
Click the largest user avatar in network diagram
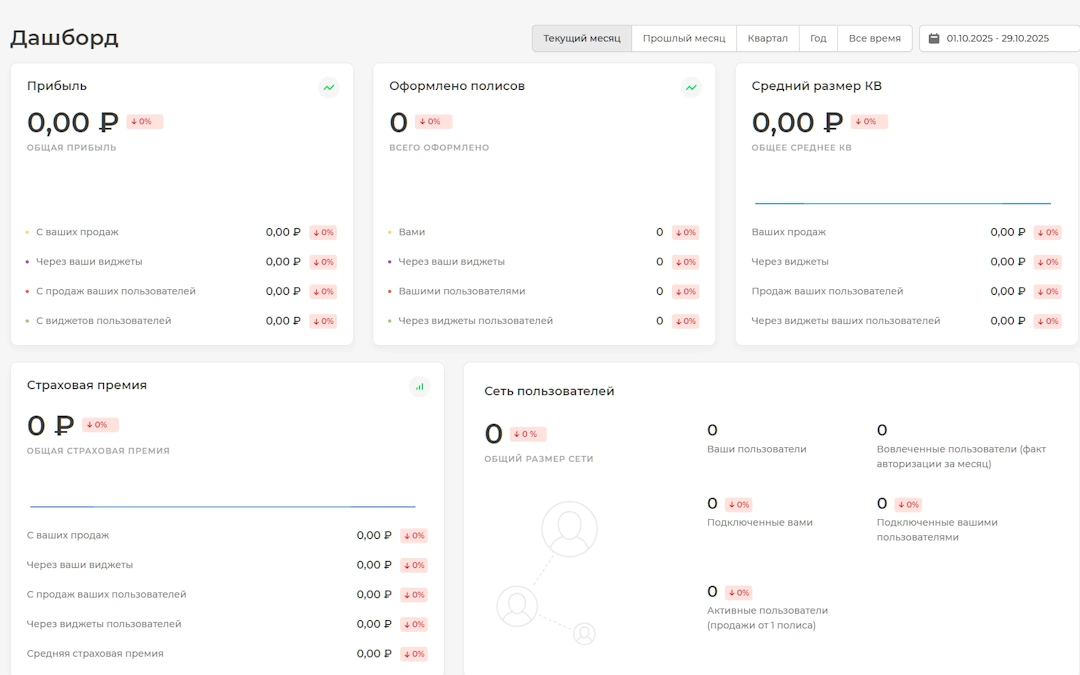click(x=569, y=529)
